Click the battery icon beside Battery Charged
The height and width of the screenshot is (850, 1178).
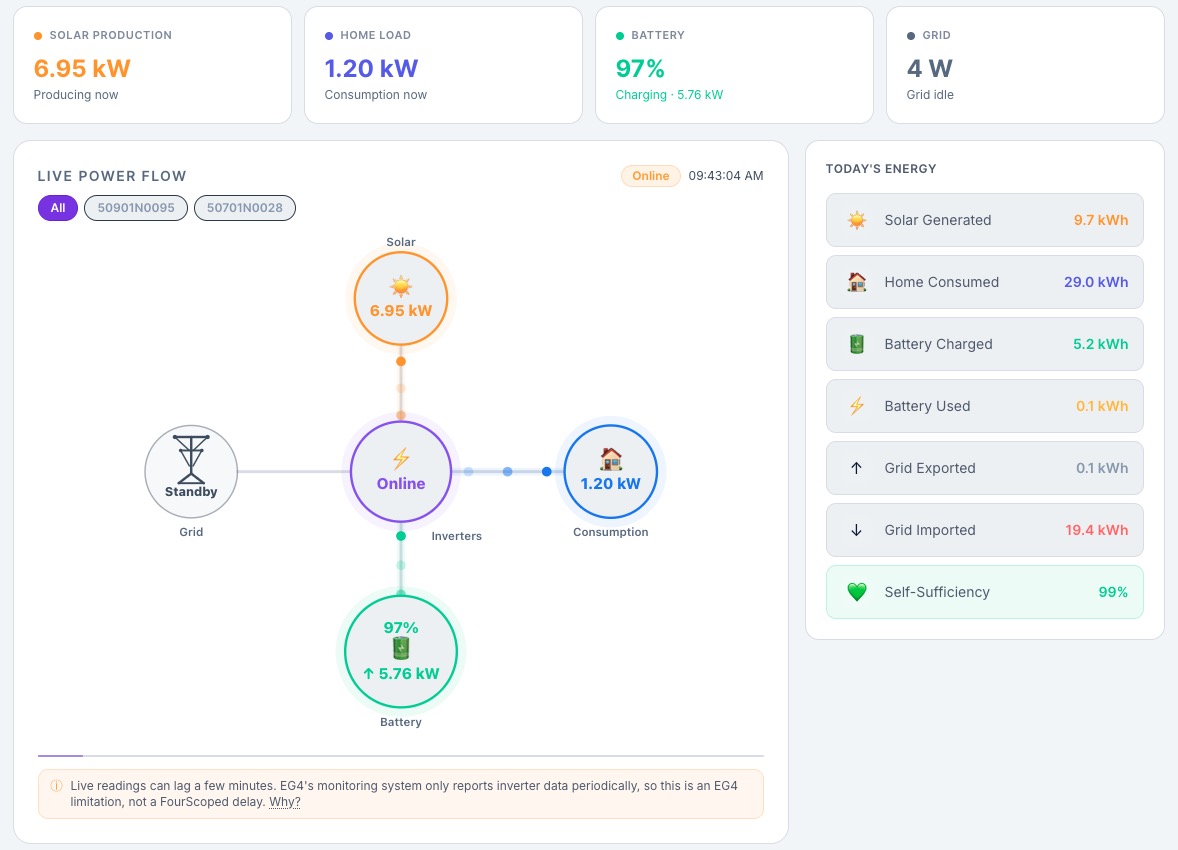856,344
